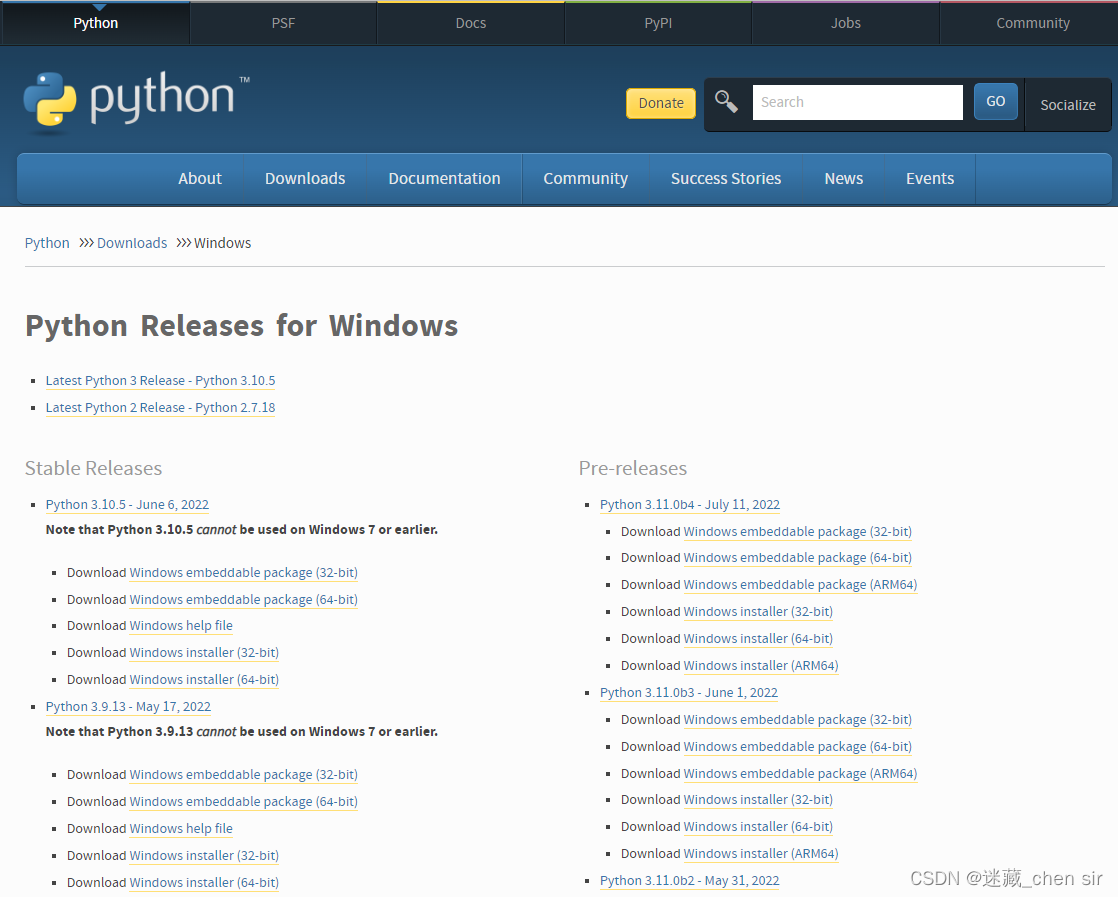Screen dimensions: 1118x897
Task: Download 3.10.5 Windows help file
Action: point(181,625)
